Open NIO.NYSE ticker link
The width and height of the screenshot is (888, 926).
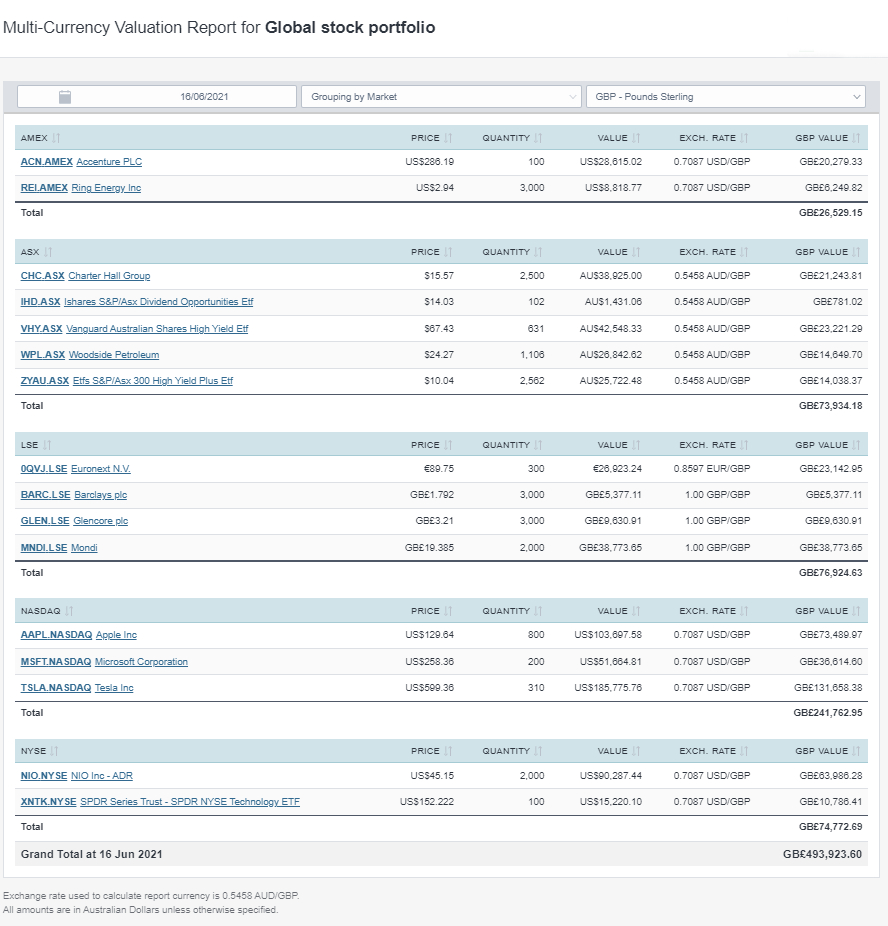(44, 776)
